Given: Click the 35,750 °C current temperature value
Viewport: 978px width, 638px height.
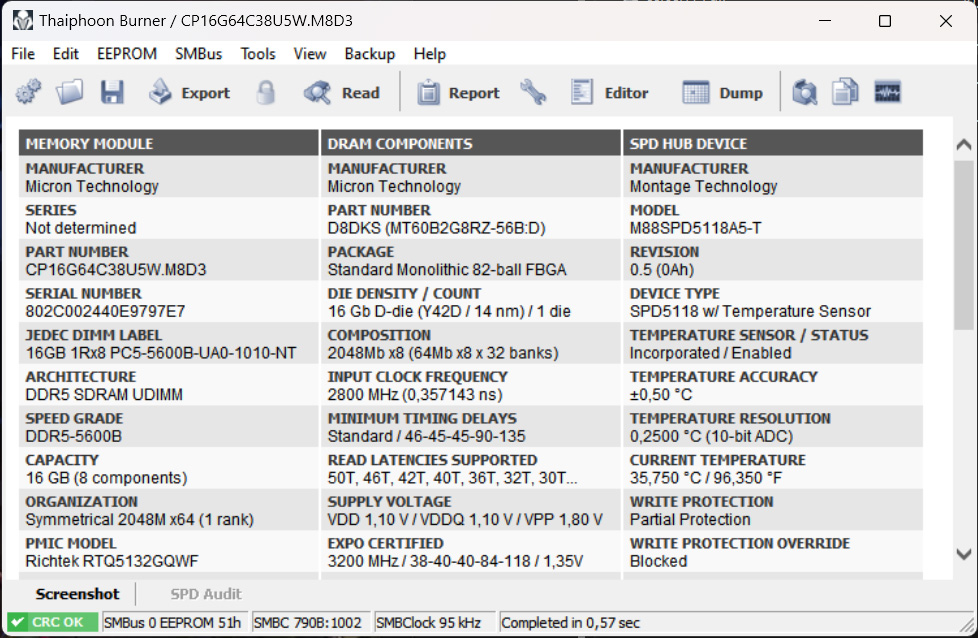Looking at the screenshot, I should tap(705, 478).
